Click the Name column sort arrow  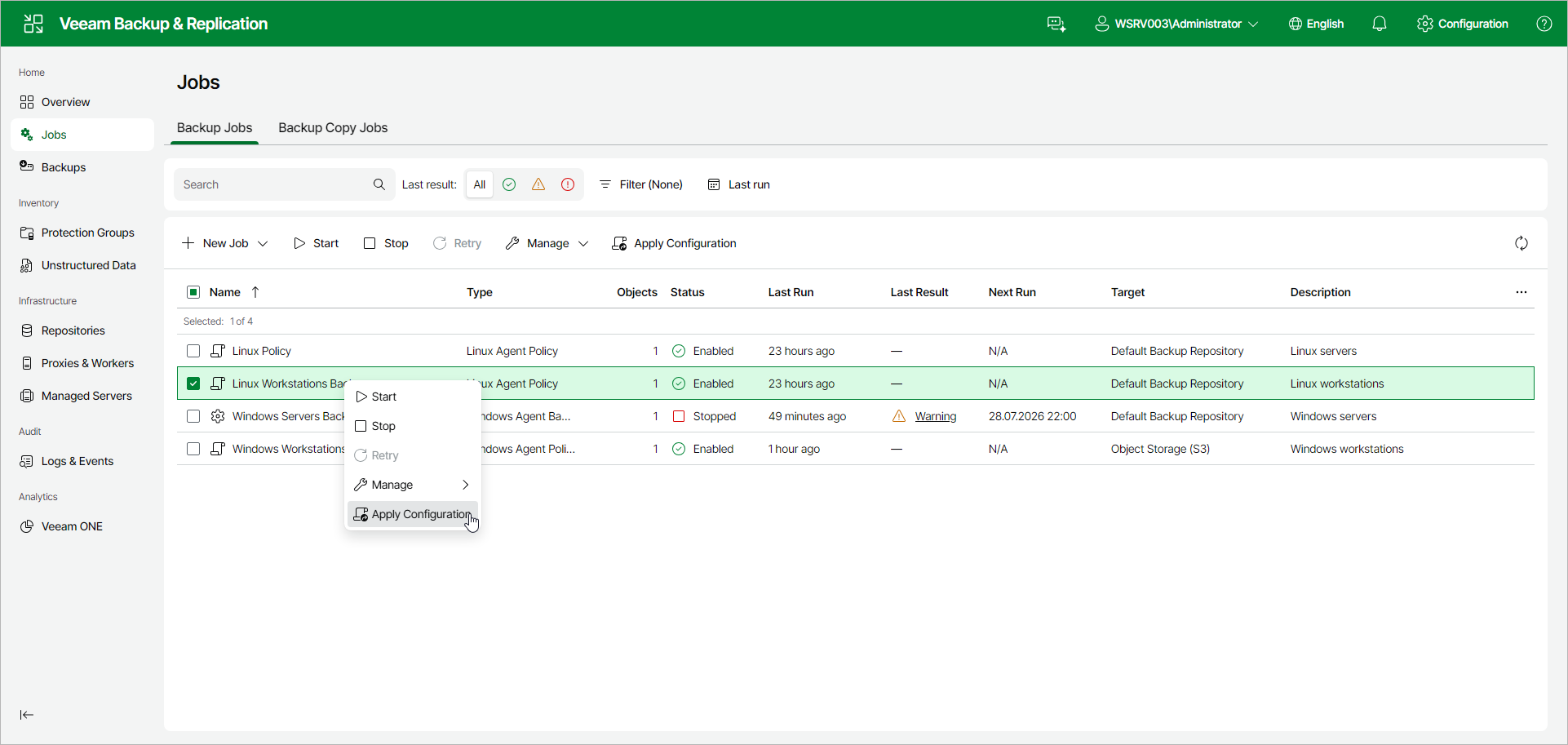tap(255, 292)
